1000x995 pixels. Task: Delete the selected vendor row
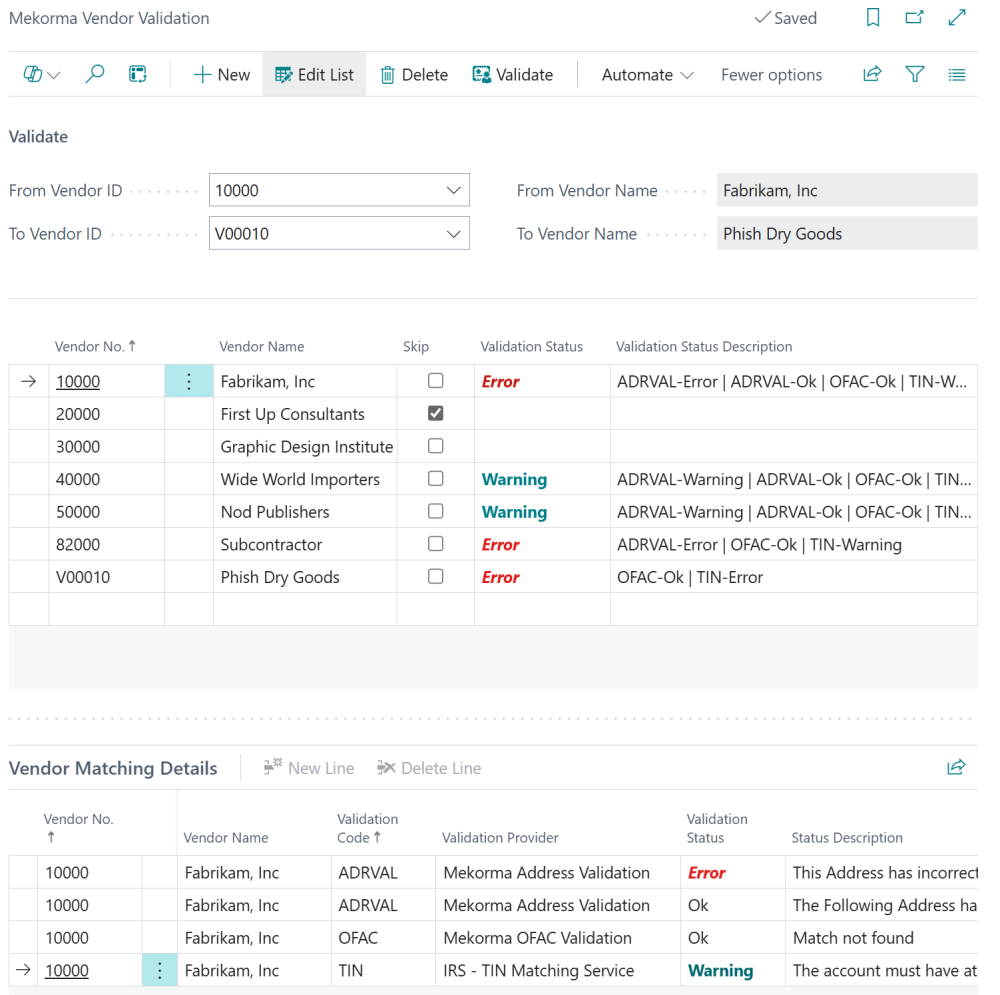tap(413, 74)
